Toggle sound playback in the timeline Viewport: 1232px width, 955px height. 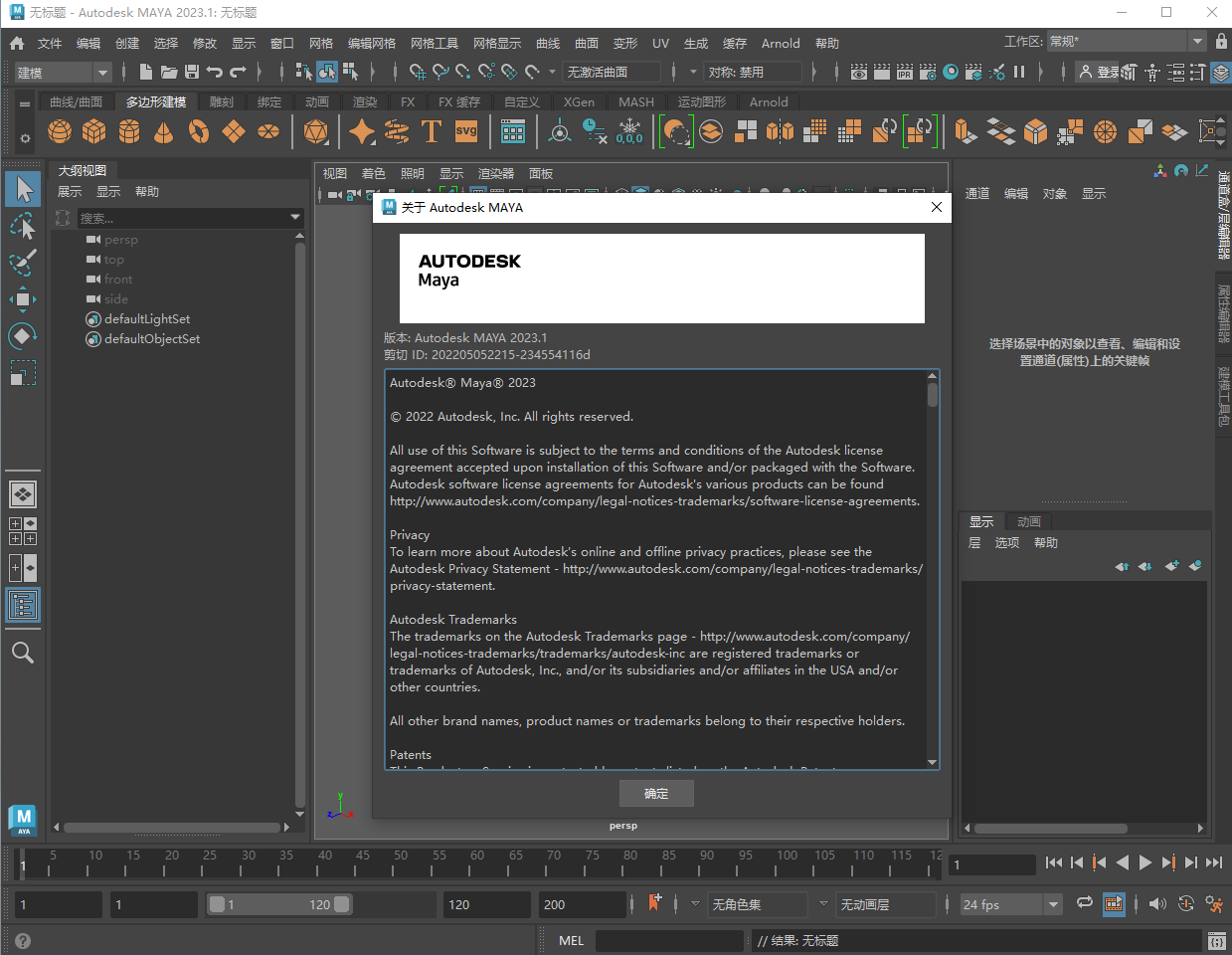1156,903
